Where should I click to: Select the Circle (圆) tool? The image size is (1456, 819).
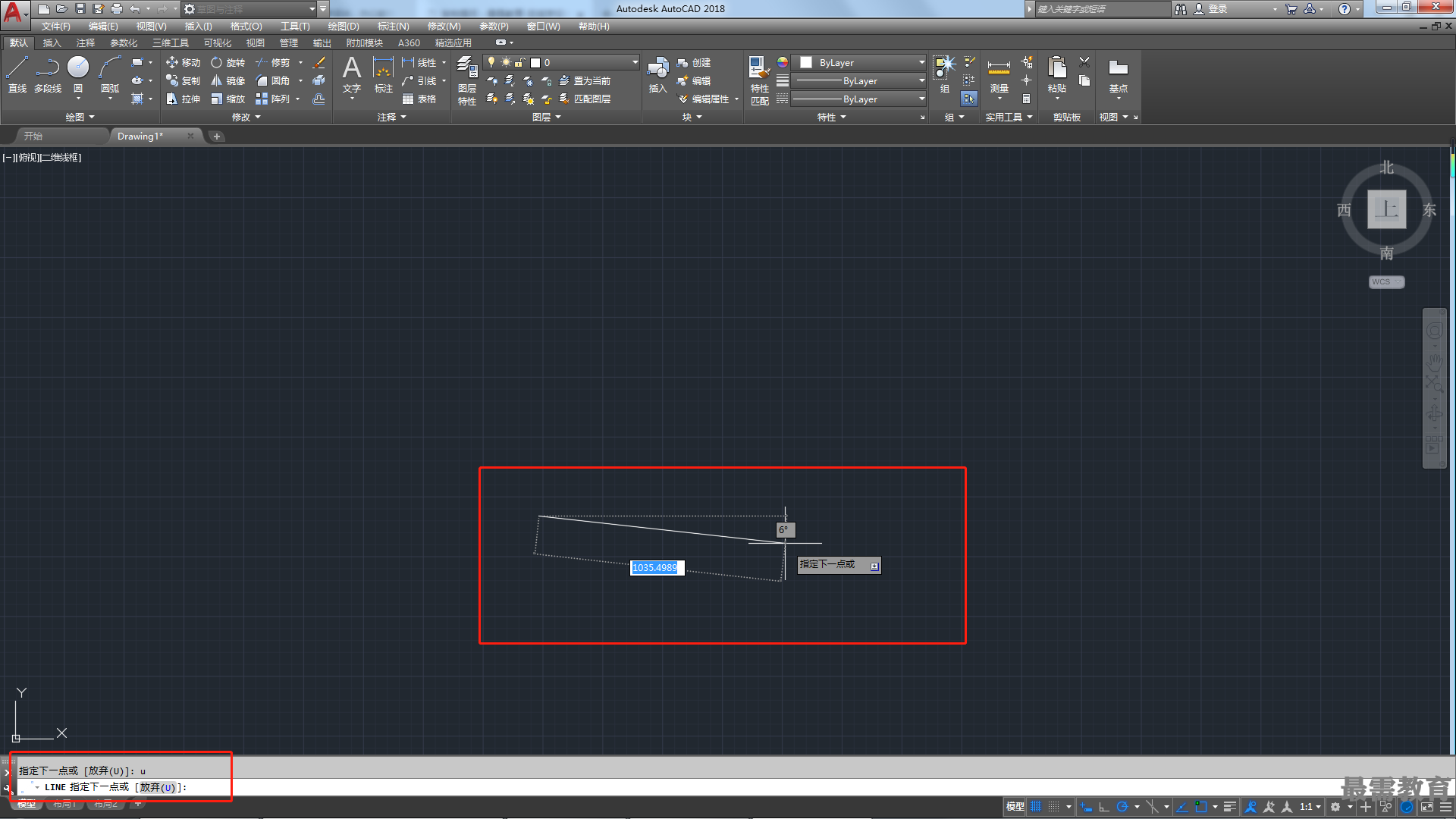[78, 74]
